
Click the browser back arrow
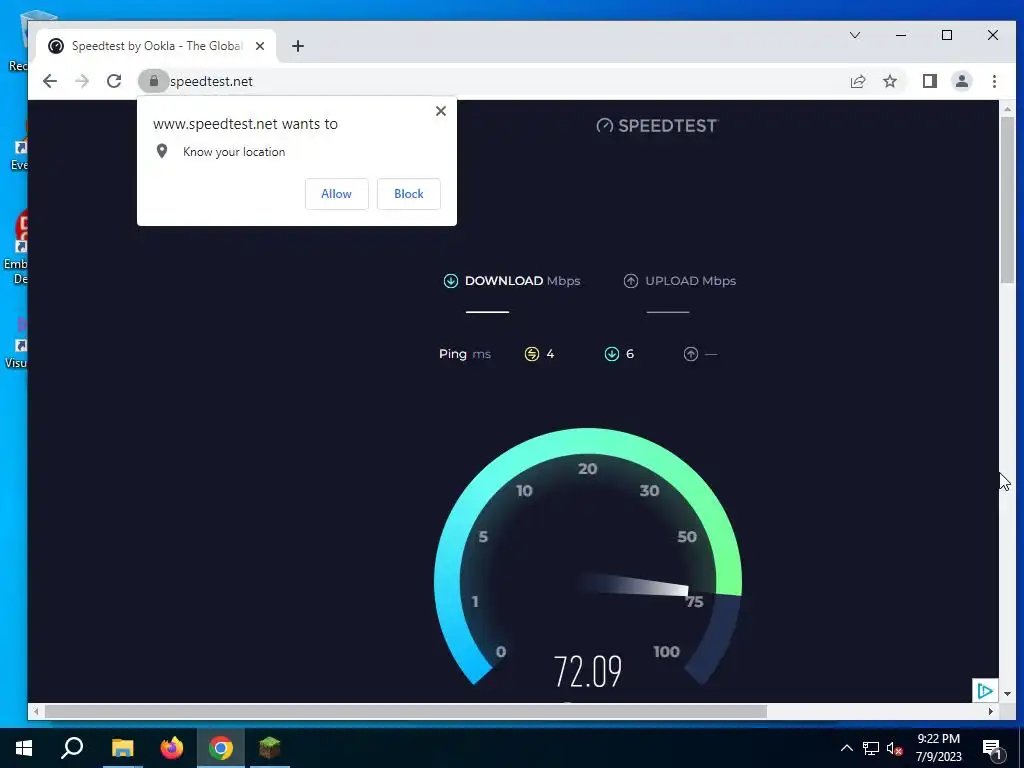(x=50, y=81)
